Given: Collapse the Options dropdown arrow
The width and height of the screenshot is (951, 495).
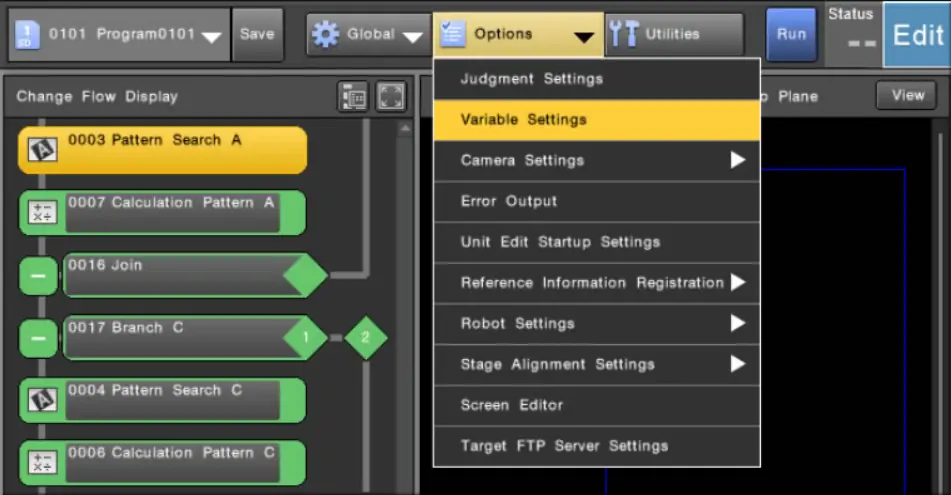Looking at the screenshot, I should pyautogui.click(x=584, y=38).
